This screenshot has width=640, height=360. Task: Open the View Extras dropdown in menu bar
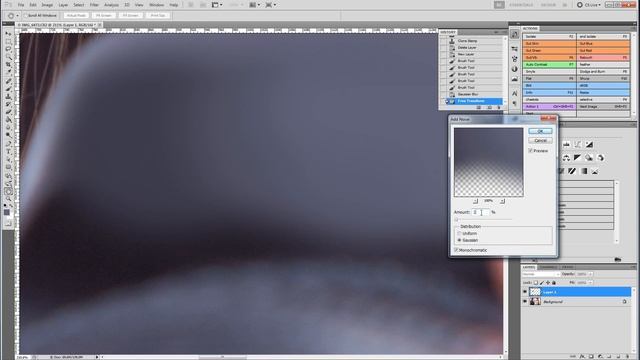[x=216, y=5]
